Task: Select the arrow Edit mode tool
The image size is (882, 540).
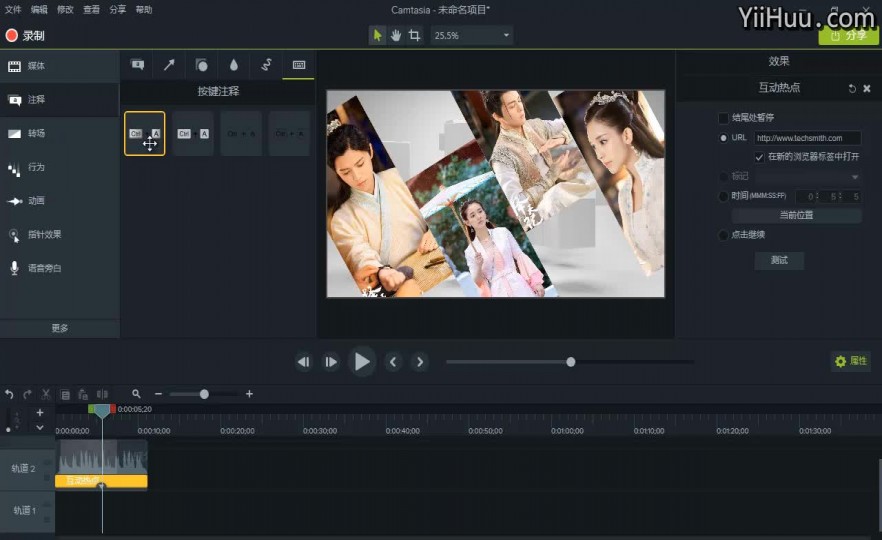Action: click(377, 35)
